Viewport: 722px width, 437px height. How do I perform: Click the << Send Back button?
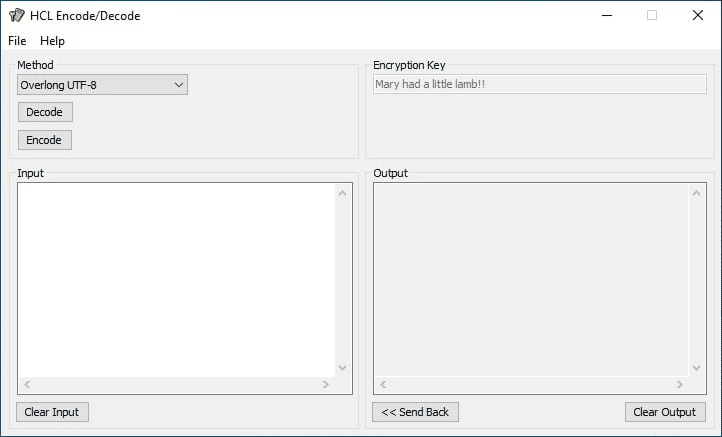pos(415,412)
